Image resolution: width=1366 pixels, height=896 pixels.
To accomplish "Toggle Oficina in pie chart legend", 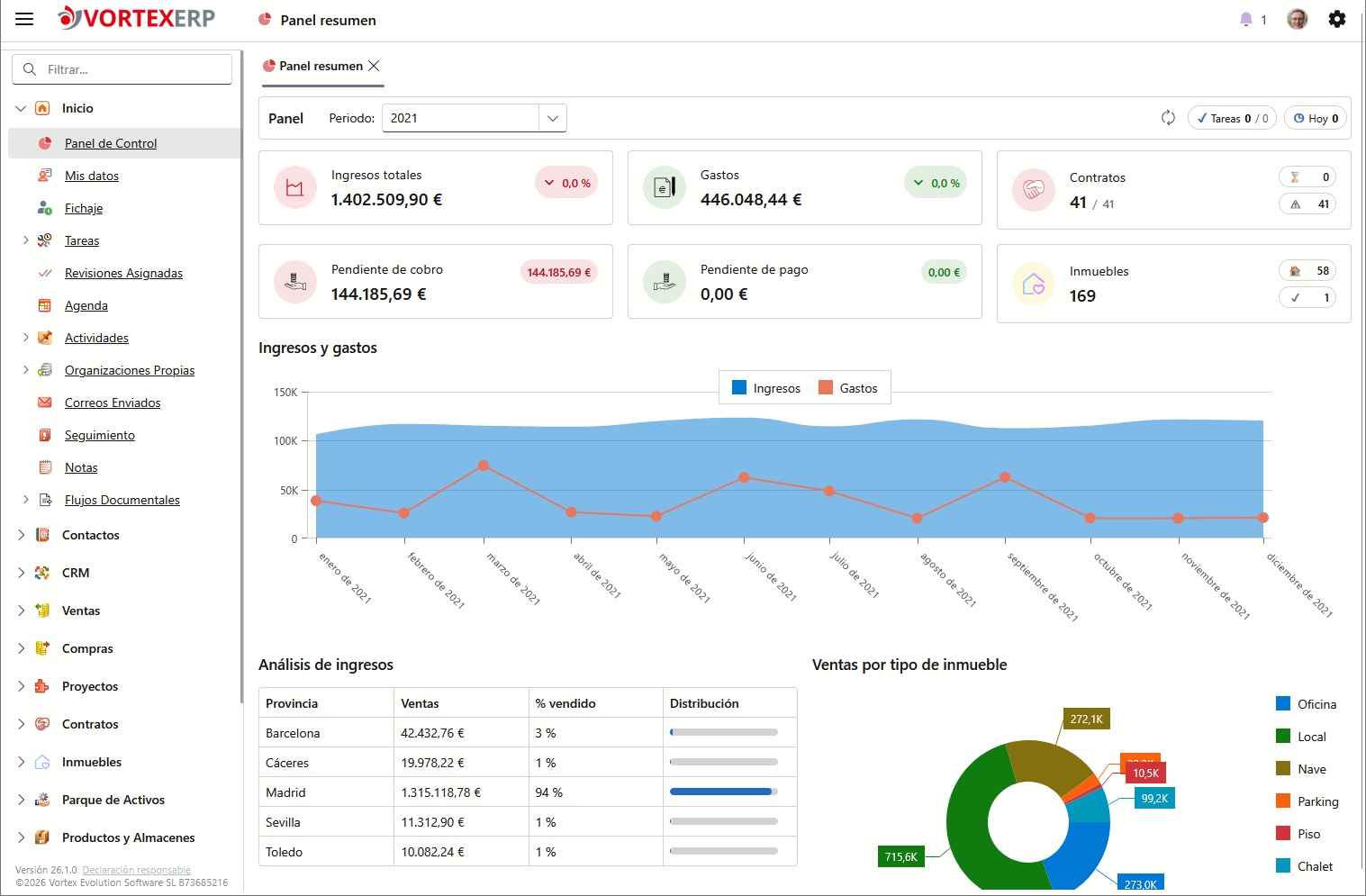I will click(x=1306, y=704).
